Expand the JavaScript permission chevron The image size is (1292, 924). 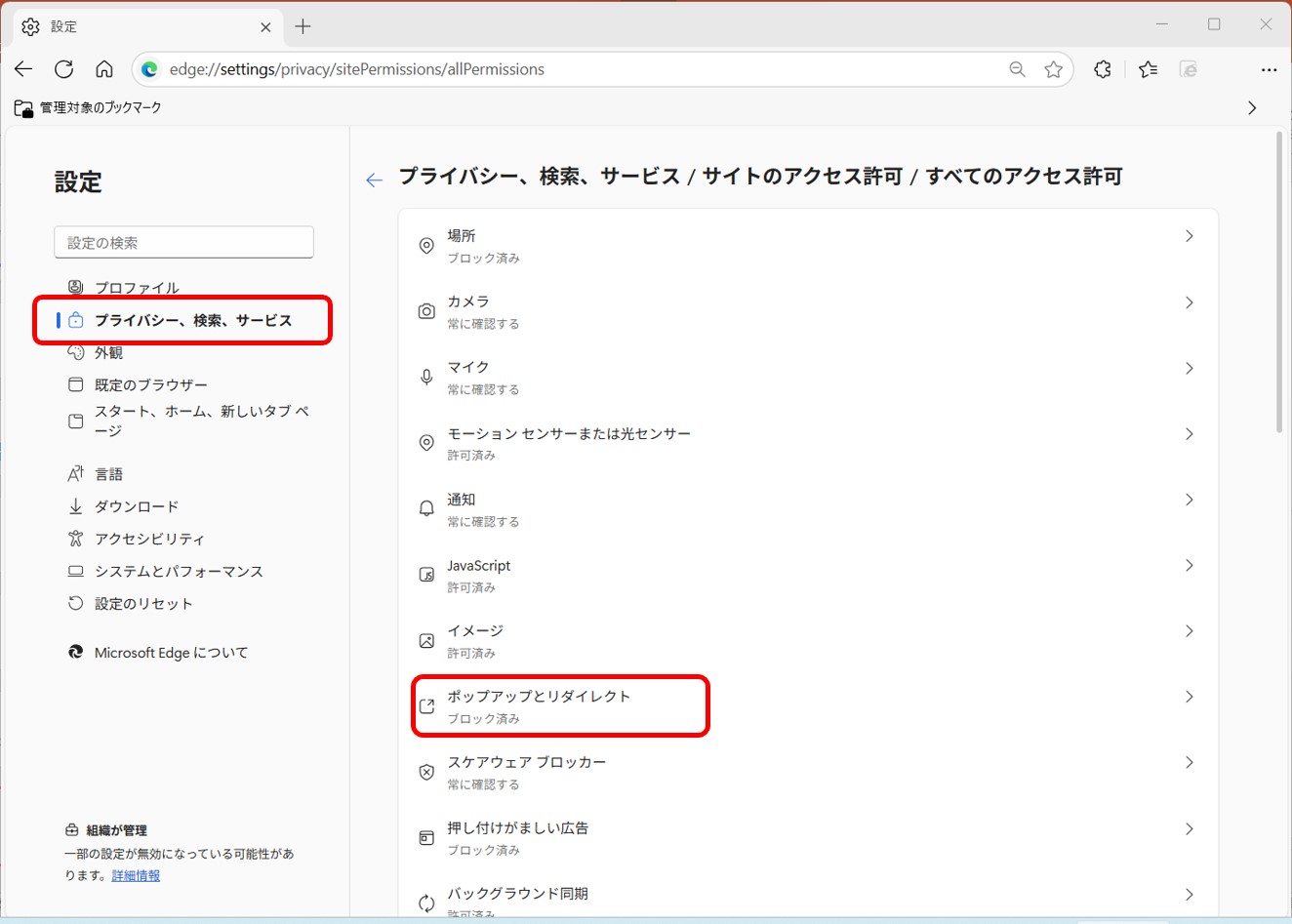1189,566
